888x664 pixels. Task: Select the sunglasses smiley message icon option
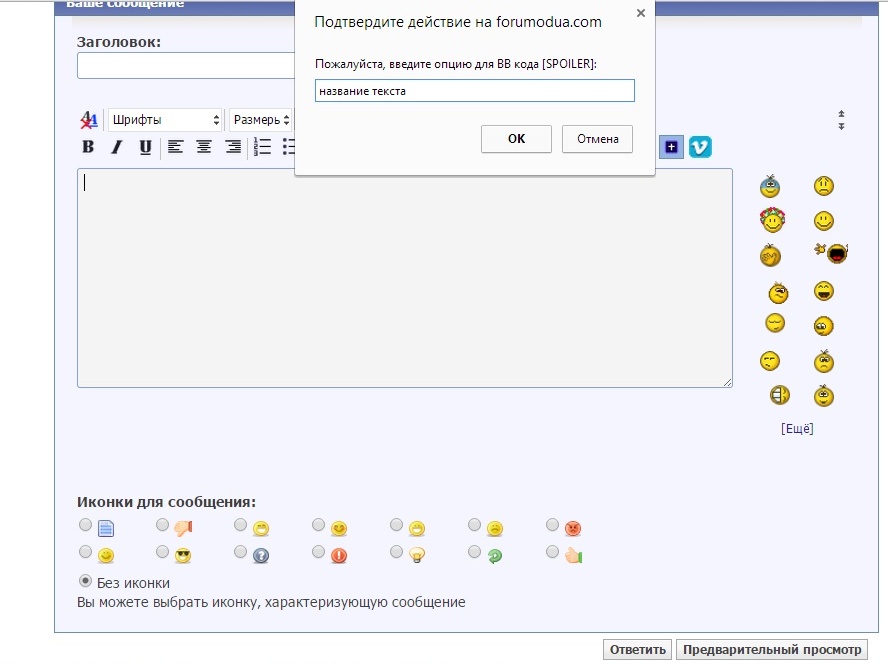click(163, 552)
